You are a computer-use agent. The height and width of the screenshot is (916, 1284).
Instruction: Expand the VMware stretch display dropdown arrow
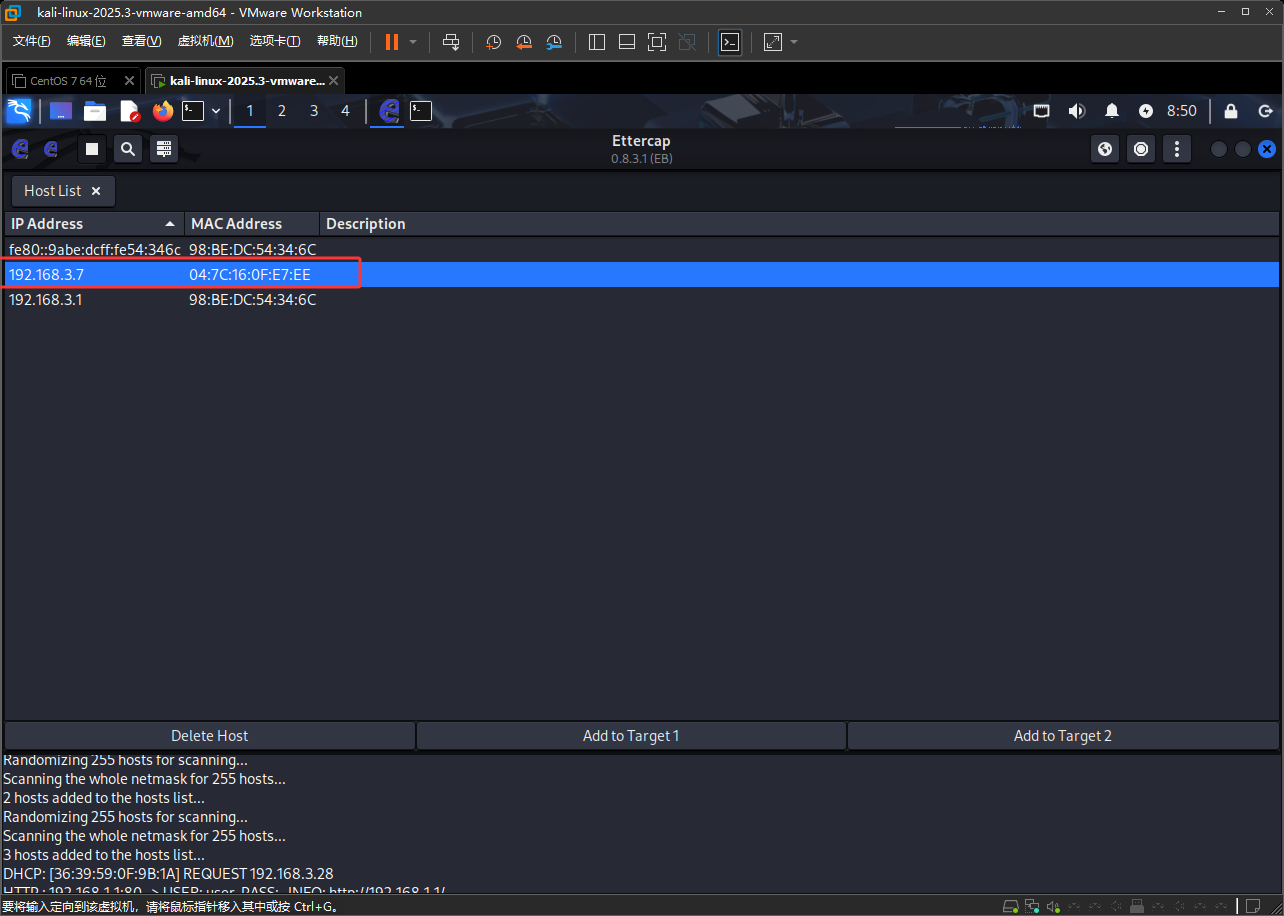(794, 42)
